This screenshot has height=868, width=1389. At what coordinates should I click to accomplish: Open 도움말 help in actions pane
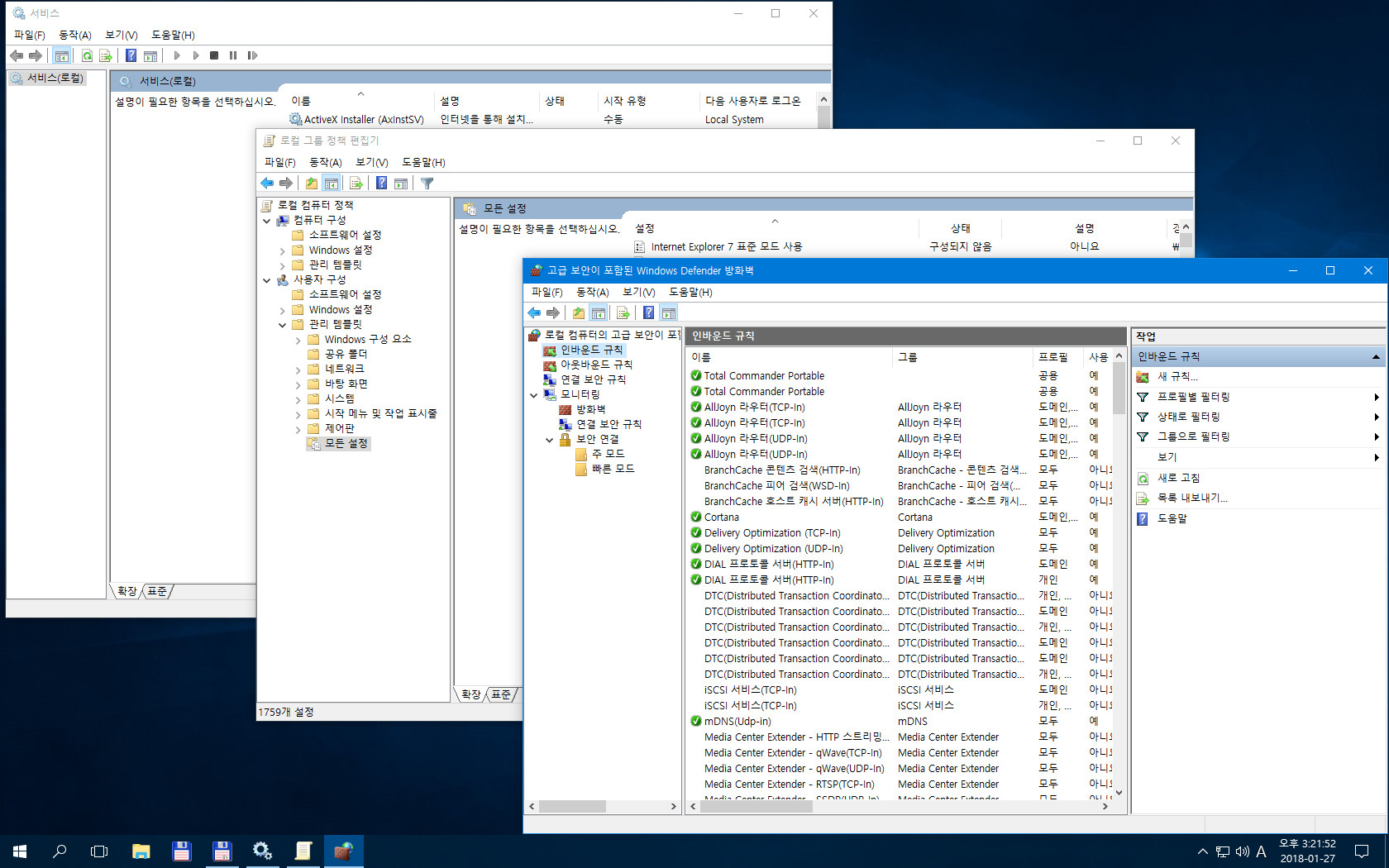(x=1172, y=519)
